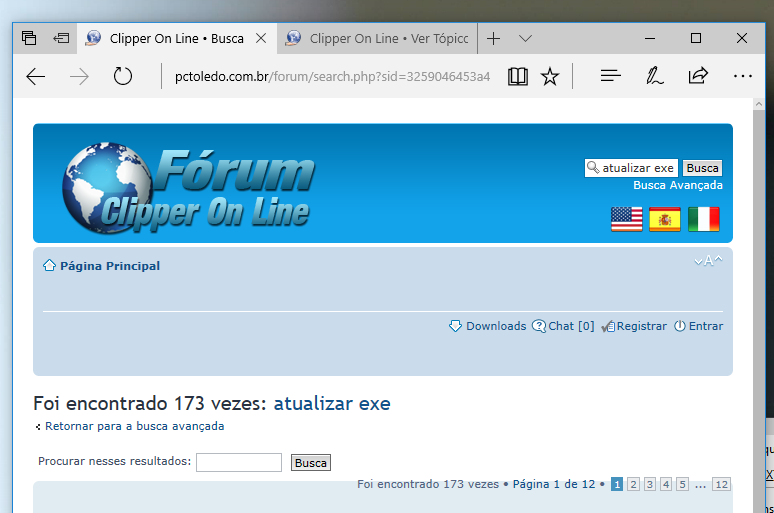Screen dimensions: 774x513
Task: Click Busca button beside results field
Action: [310, 463]
